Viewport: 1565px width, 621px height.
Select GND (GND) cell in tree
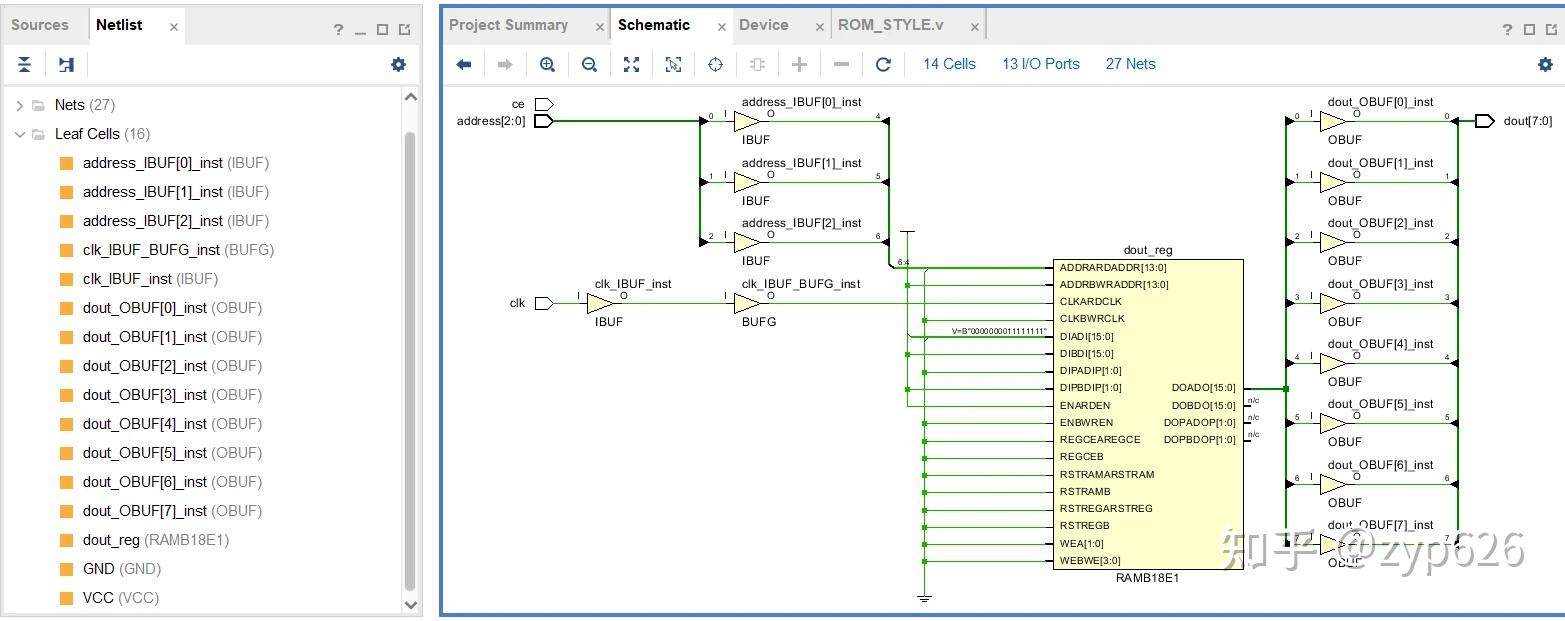(x=122, y=569)
